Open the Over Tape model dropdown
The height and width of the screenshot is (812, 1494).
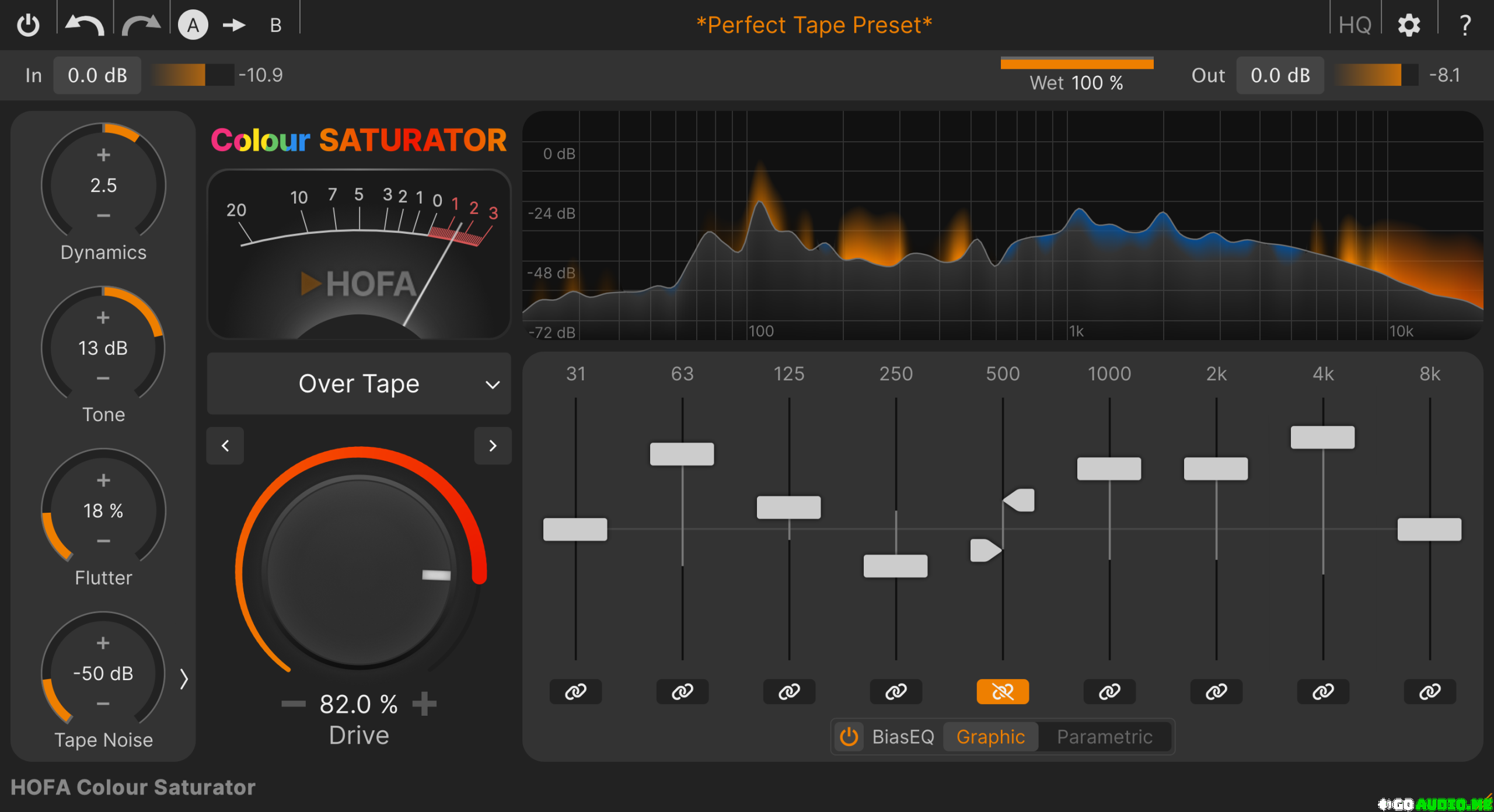click(359, 384)
